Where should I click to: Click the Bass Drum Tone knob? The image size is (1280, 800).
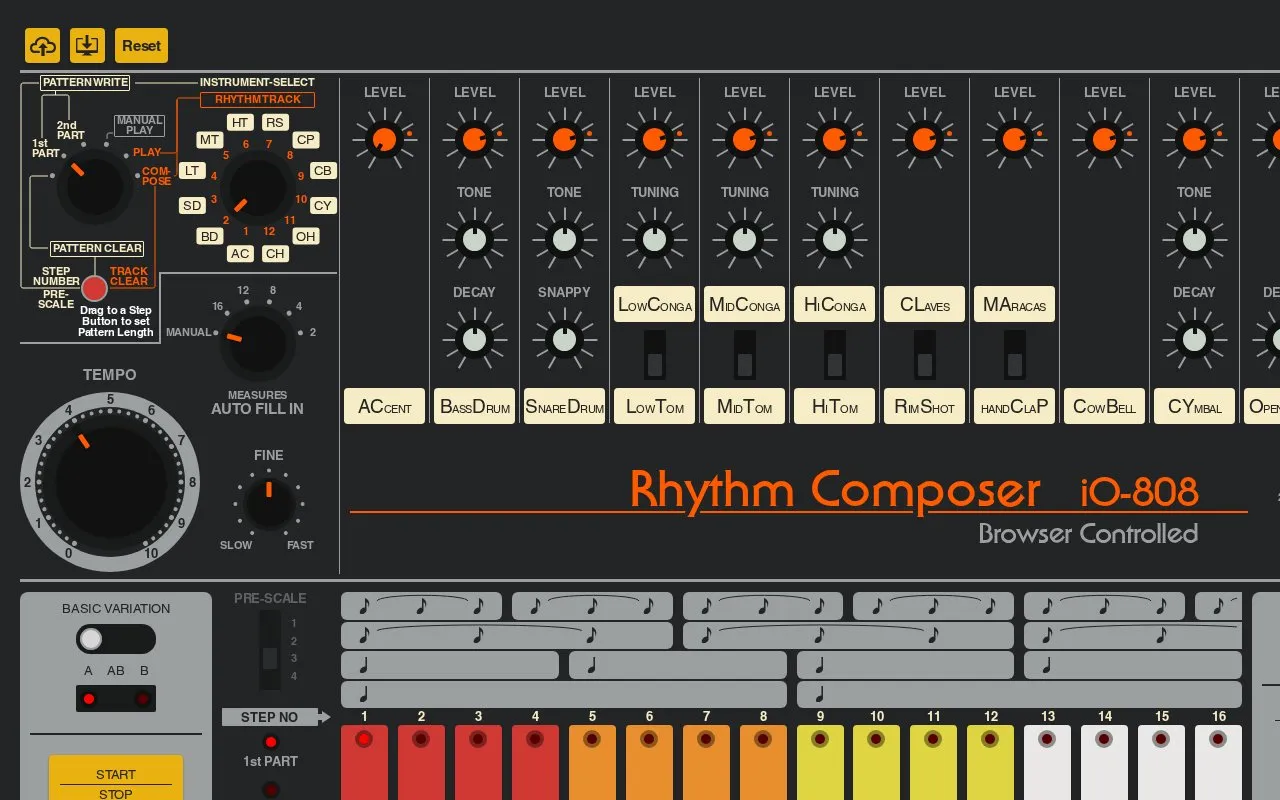coord(474,239)
